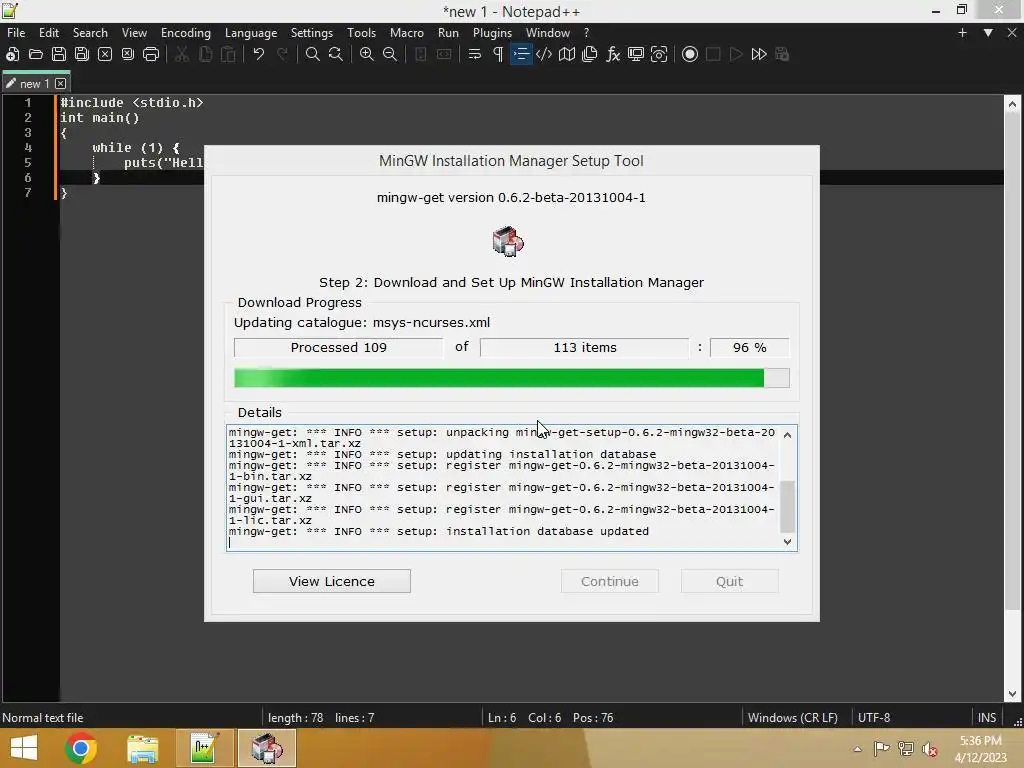Open the Search menu
1024x768 pixels.
click(x=90, y=33)
